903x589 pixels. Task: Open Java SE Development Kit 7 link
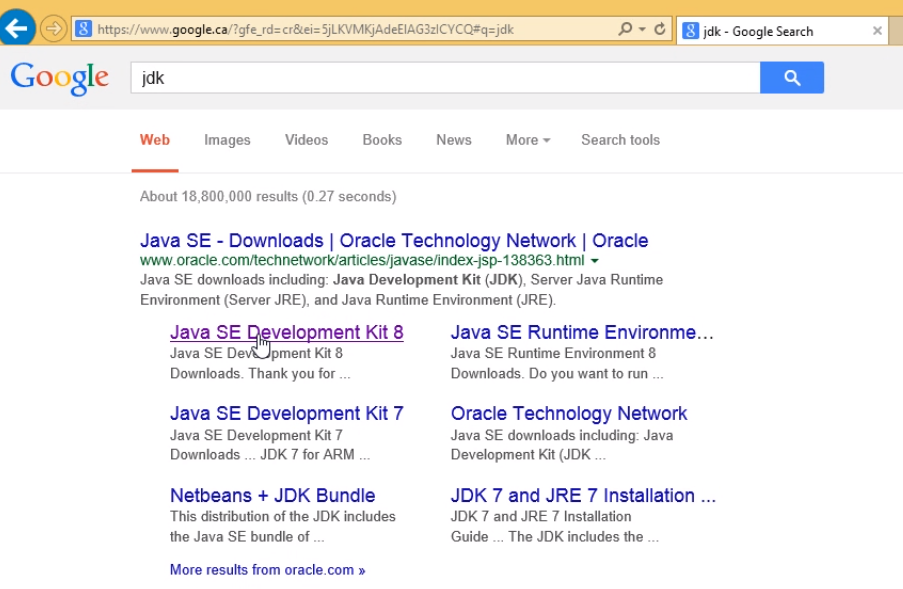[286, 413]
